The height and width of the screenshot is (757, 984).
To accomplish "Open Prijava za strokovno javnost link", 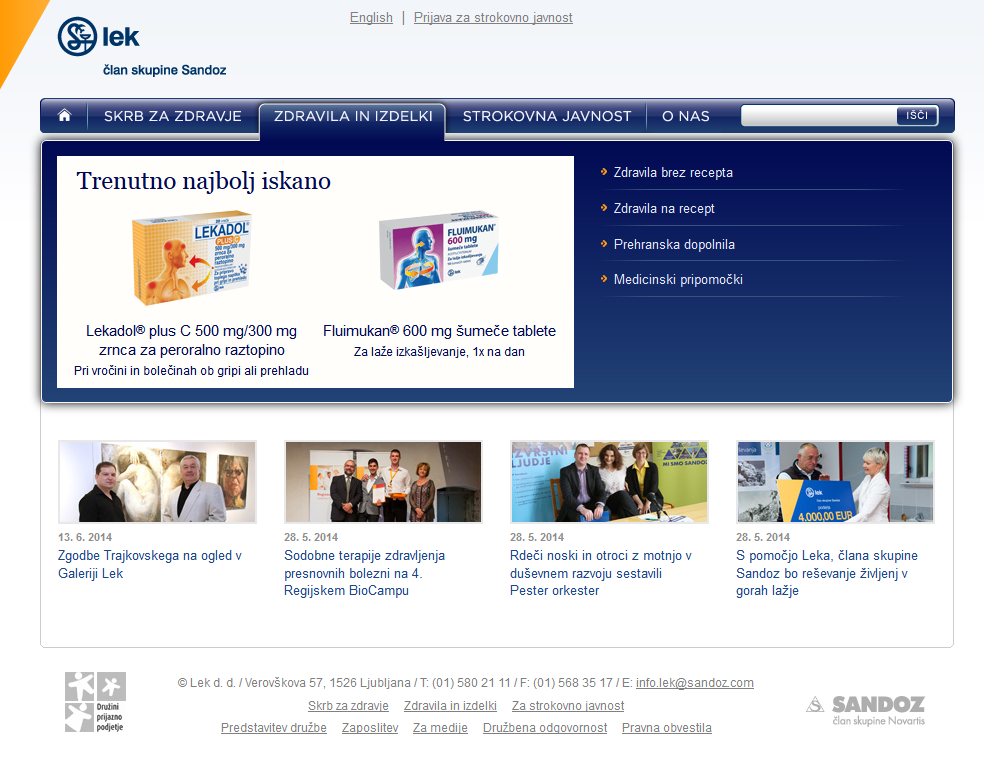I will click(x=493, y=18).
